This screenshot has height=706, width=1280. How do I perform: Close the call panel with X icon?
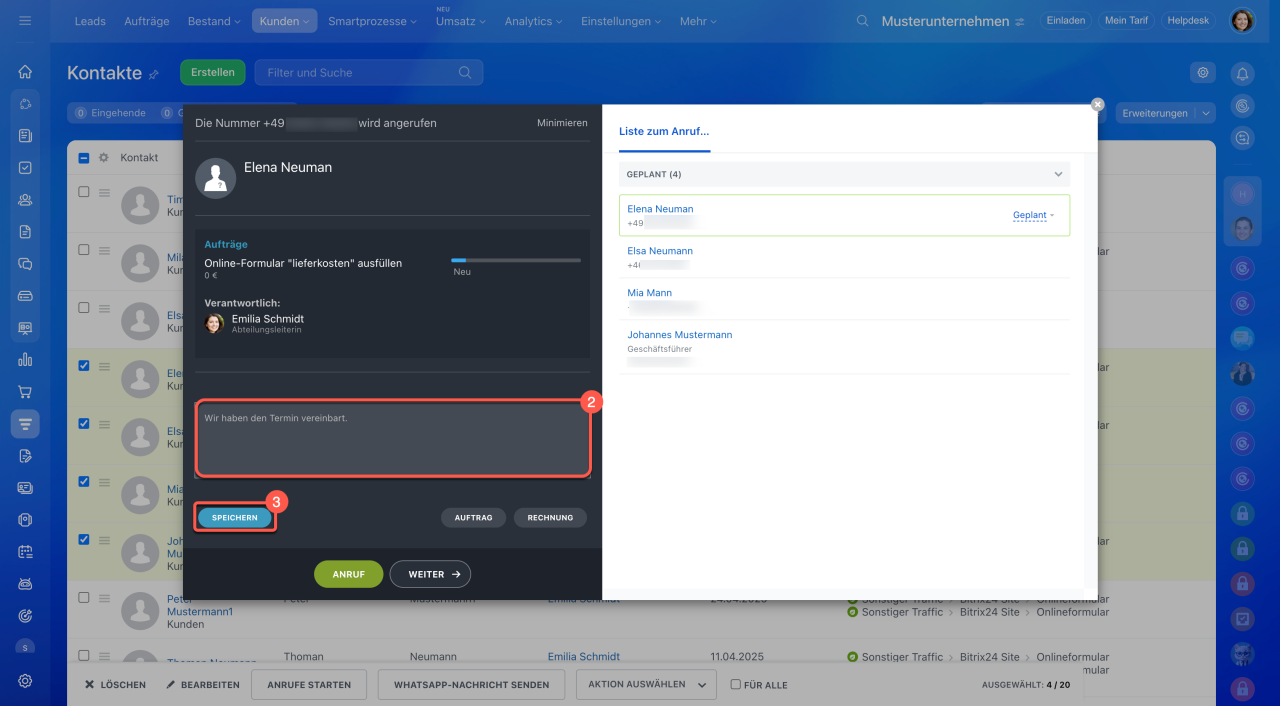[x=1098, y=104]
